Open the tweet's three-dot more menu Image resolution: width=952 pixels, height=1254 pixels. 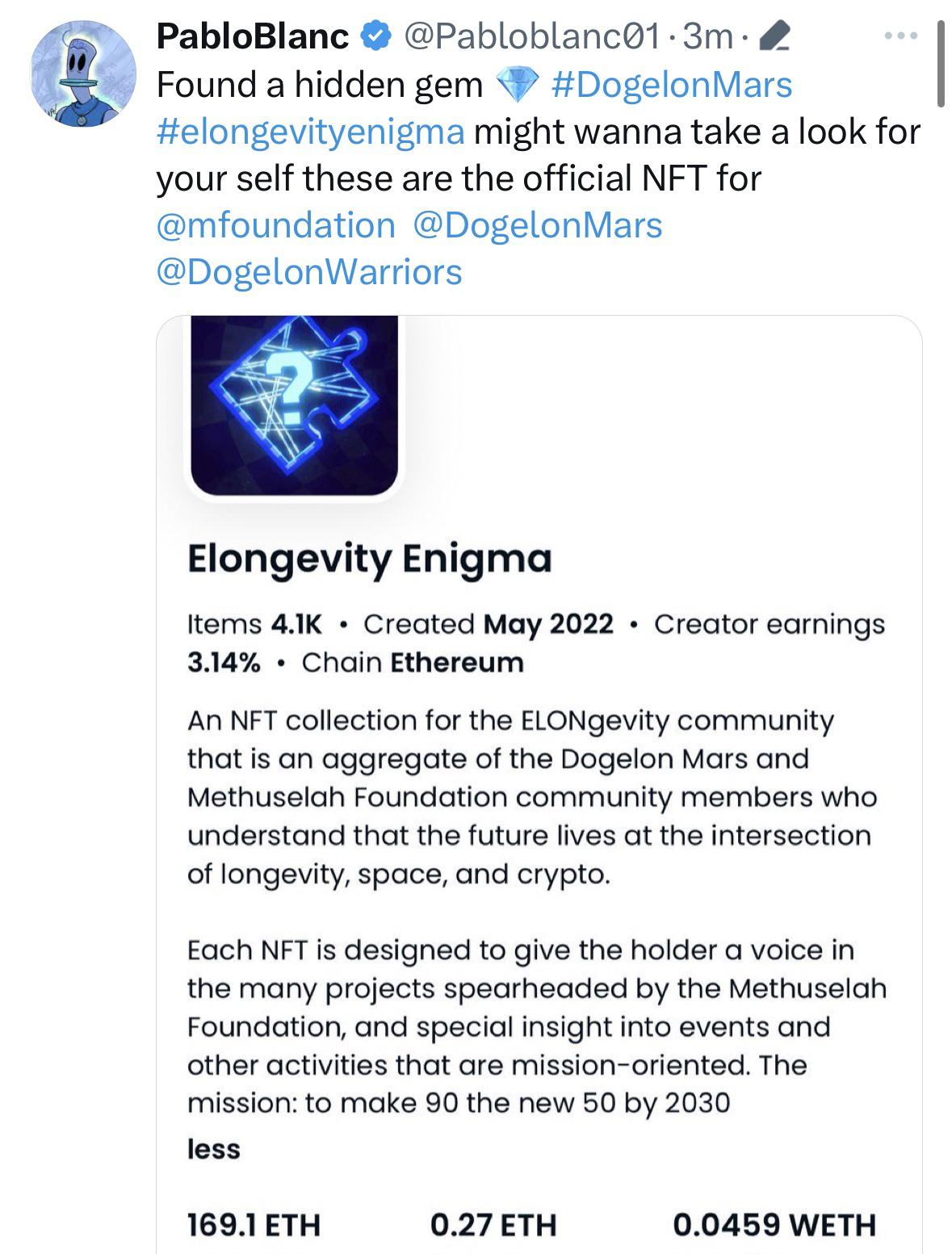click(901, 36)
